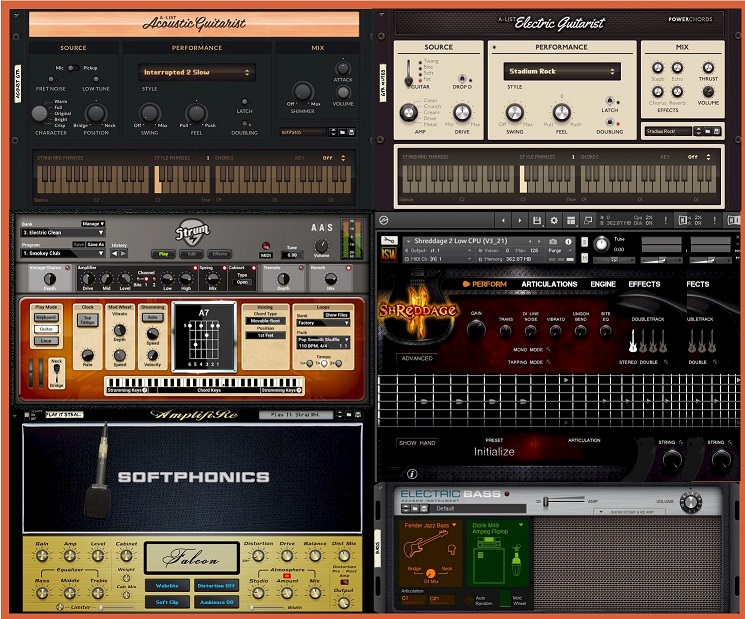This screenshot has height=619, width=745.
Task: Click Strum history forward arrow
Action: (x=123, y=254)
